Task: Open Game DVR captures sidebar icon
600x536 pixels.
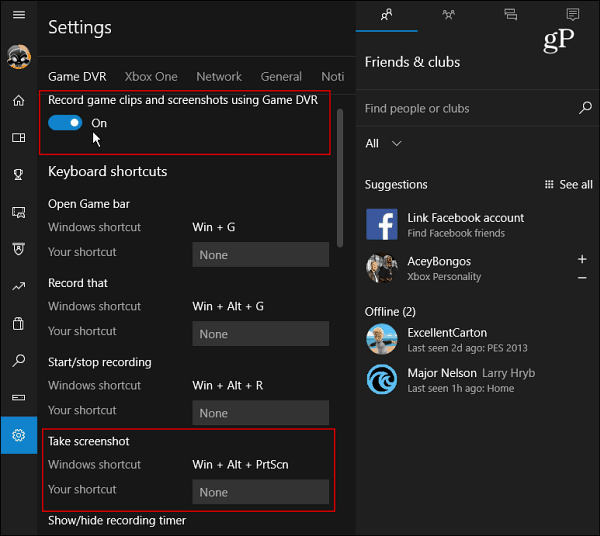Action: click(x=19, y=212)
